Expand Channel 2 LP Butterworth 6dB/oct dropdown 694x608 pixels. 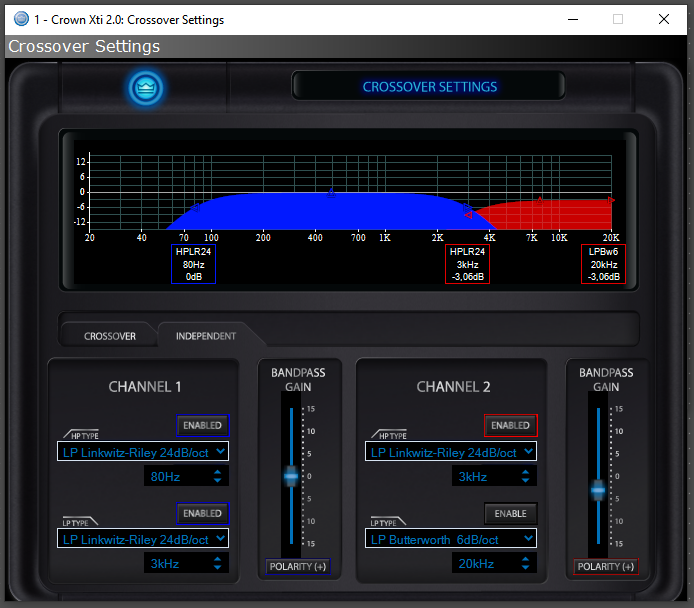pos(450,539)
